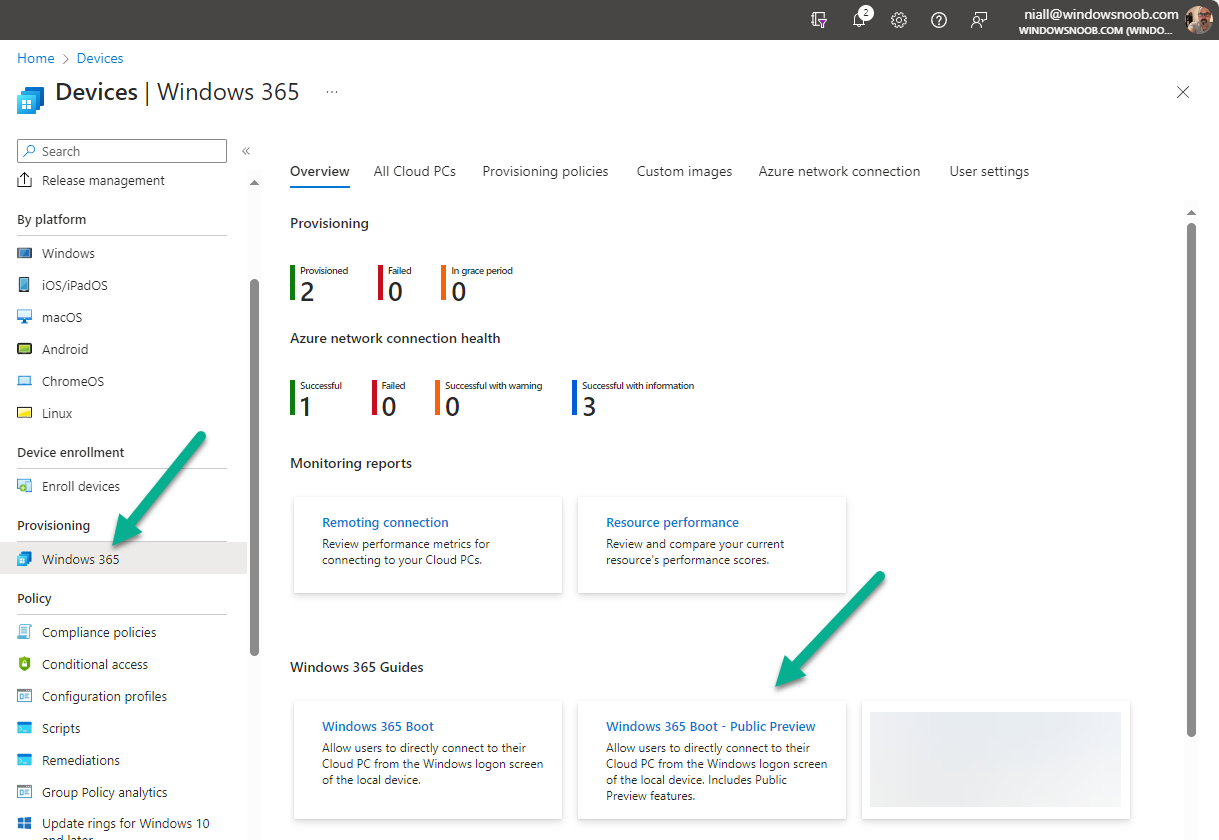This screenshot has height=840, width=1219.
Task: Open the Provisioning policies tab
Action: 545,171
